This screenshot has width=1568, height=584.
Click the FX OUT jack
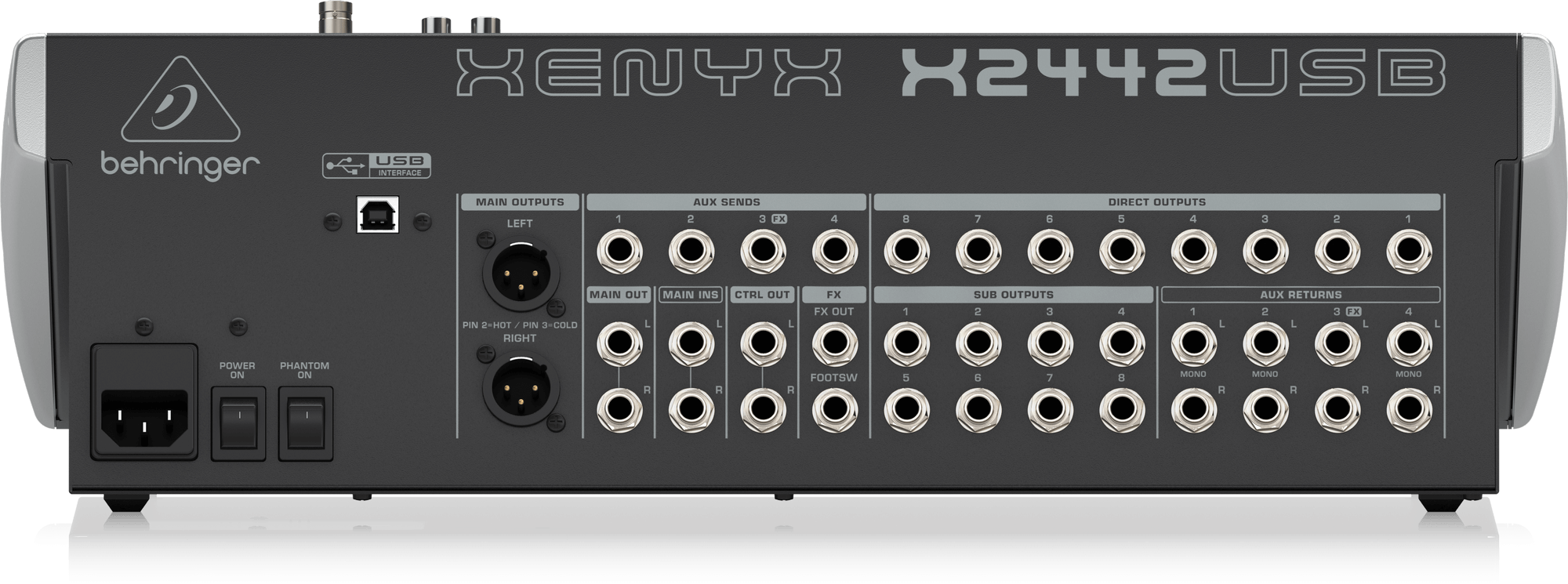pos(834,343)
